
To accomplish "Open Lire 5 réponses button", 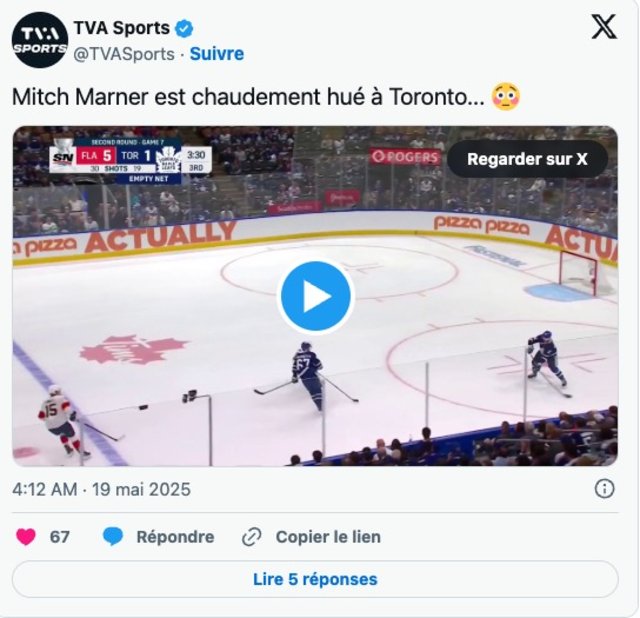I will pos(315,579).
